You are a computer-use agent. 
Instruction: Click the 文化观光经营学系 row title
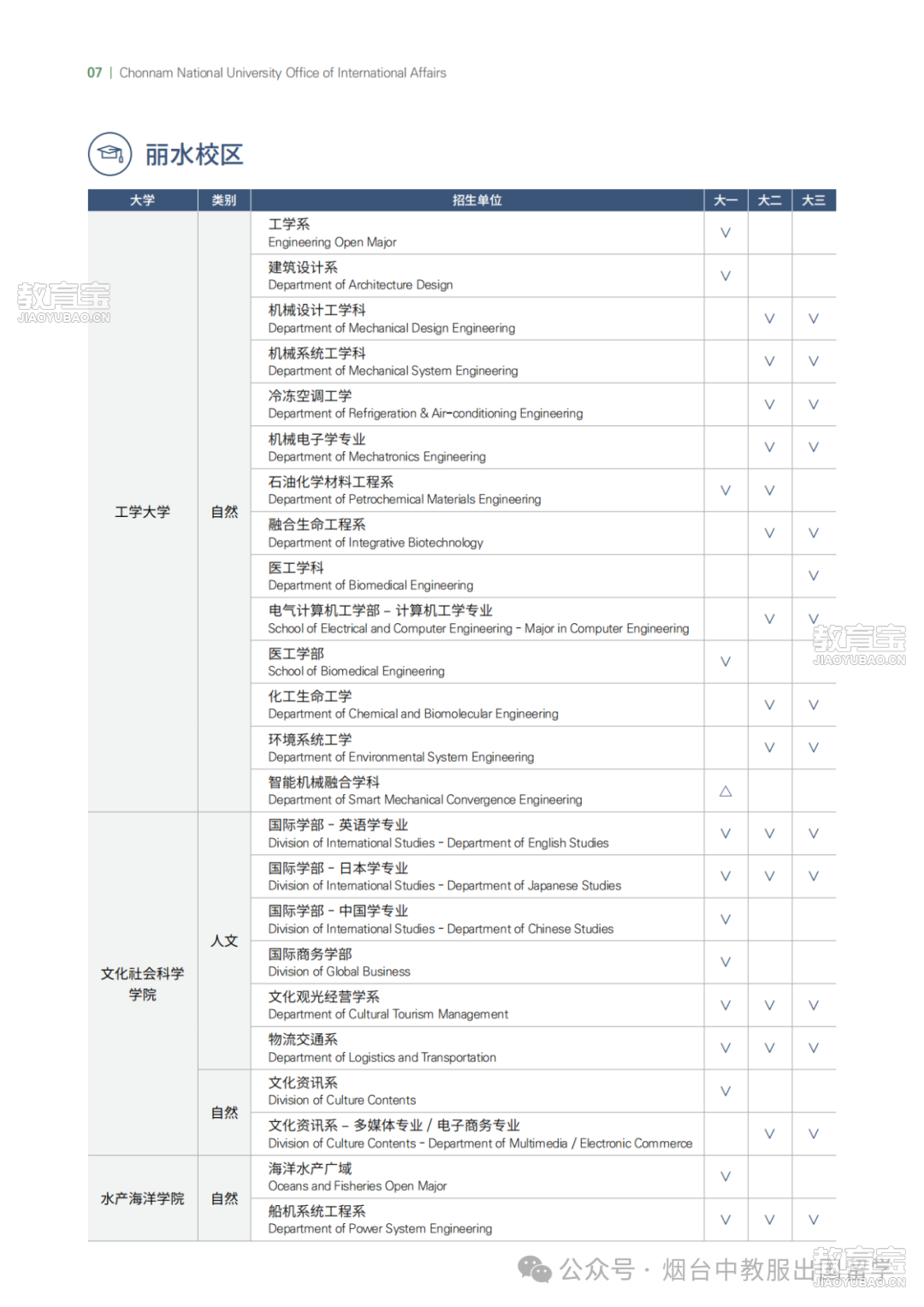pos(324,996)
